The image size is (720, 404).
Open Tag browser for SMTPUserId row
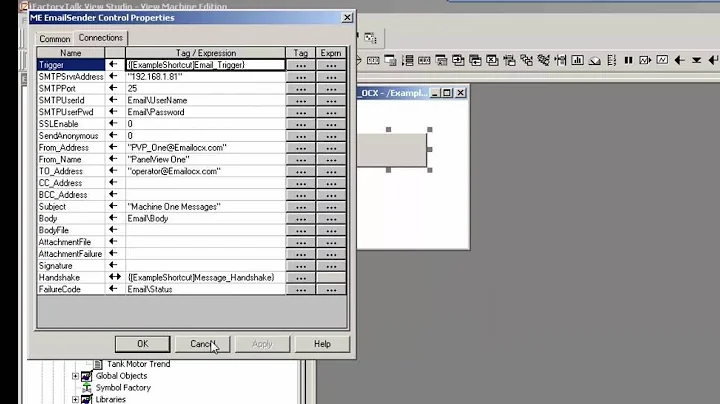[301, 101]
